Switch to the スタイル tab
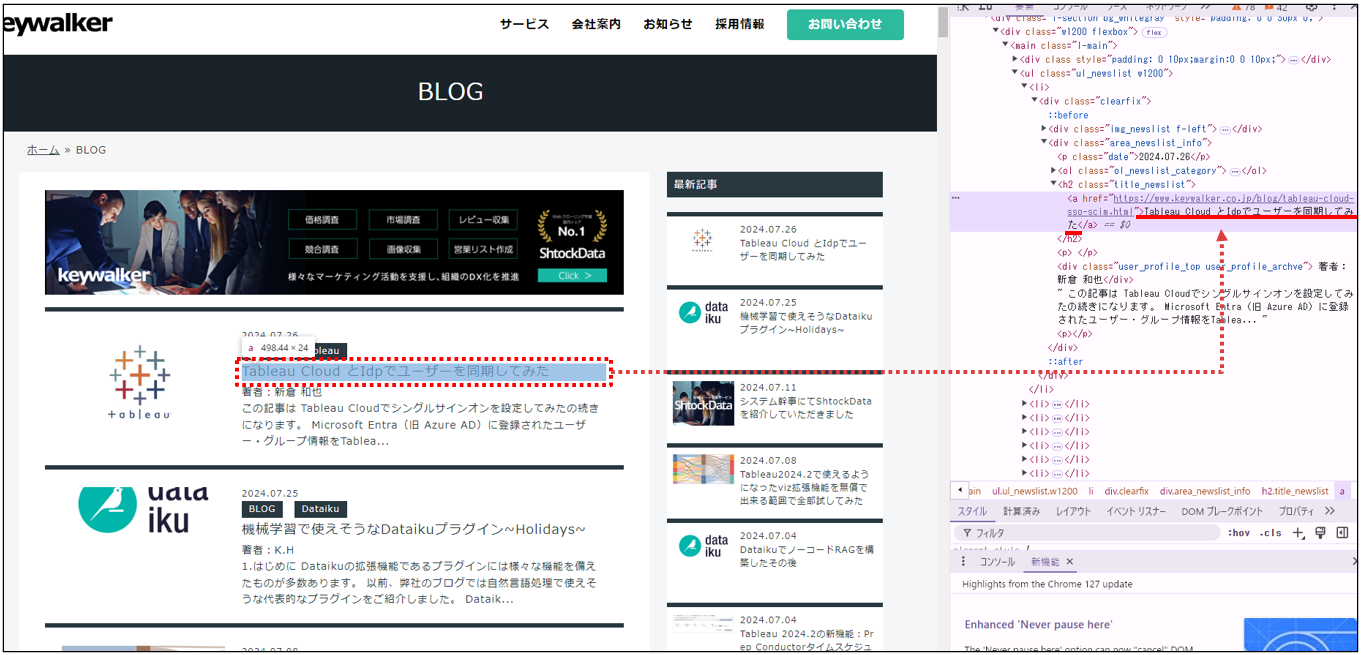This screenshot has height=655, width=1362. tap(972, 511)
